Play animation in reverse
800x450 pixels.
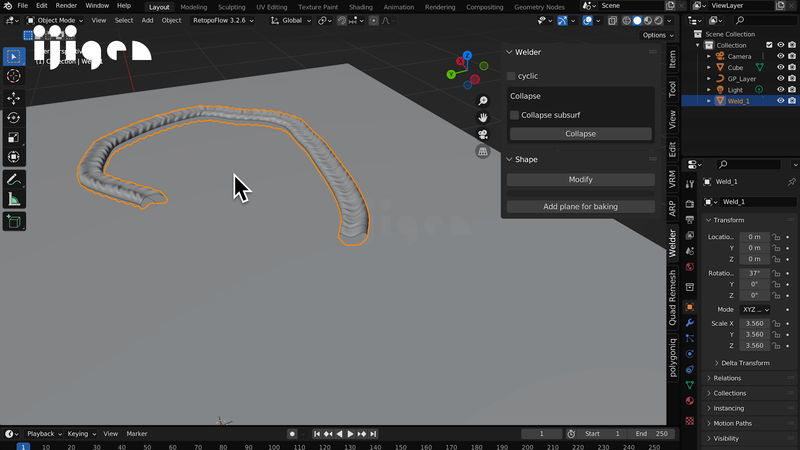click(339, 434)
